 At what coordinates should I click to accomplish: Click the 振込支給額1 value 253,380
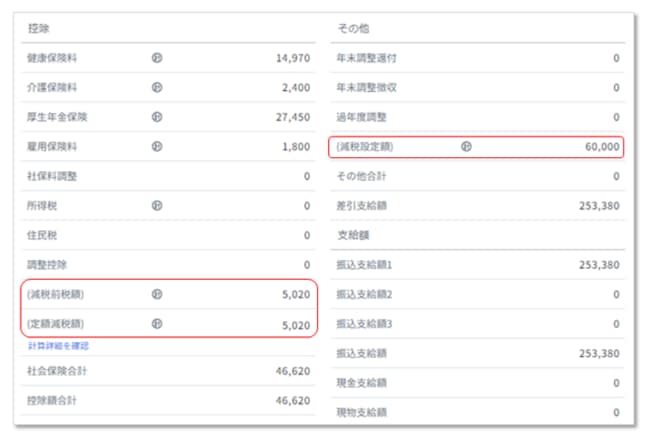pos(599,265)
